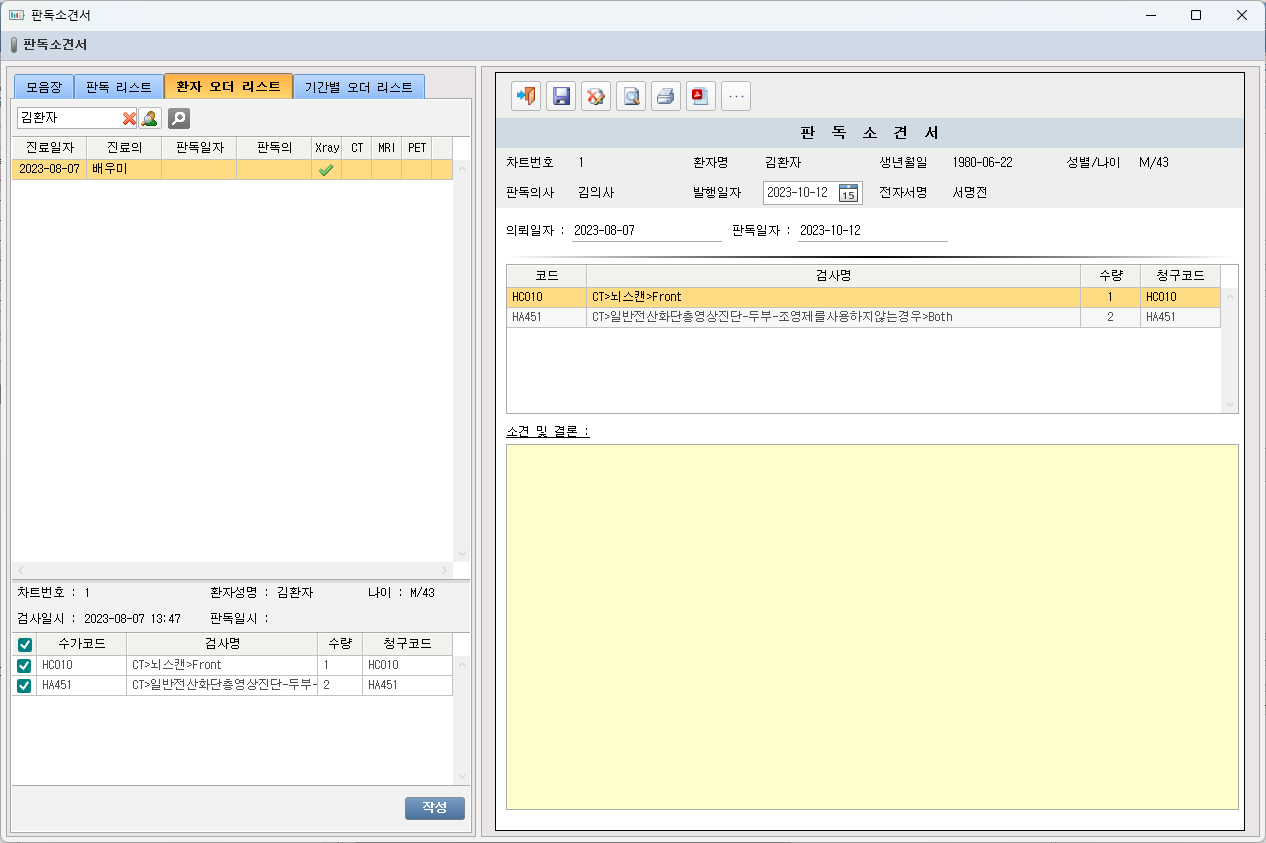Uncheck the HA451 row checkbox
The width and height of the screenshot is (1266, 843).
pyautogui.click(x=25, y=685)
